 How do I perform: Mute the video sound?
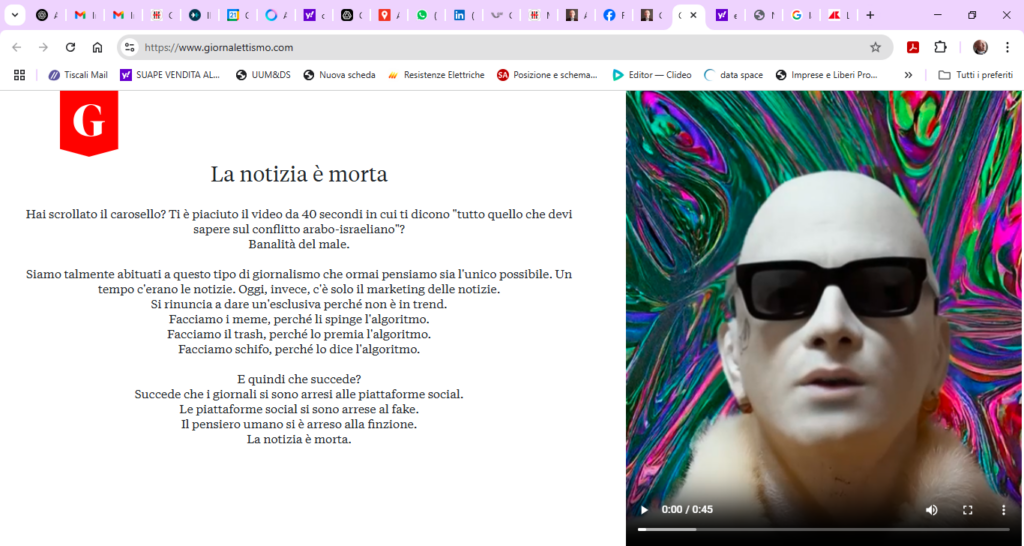(x=931, y=509)
